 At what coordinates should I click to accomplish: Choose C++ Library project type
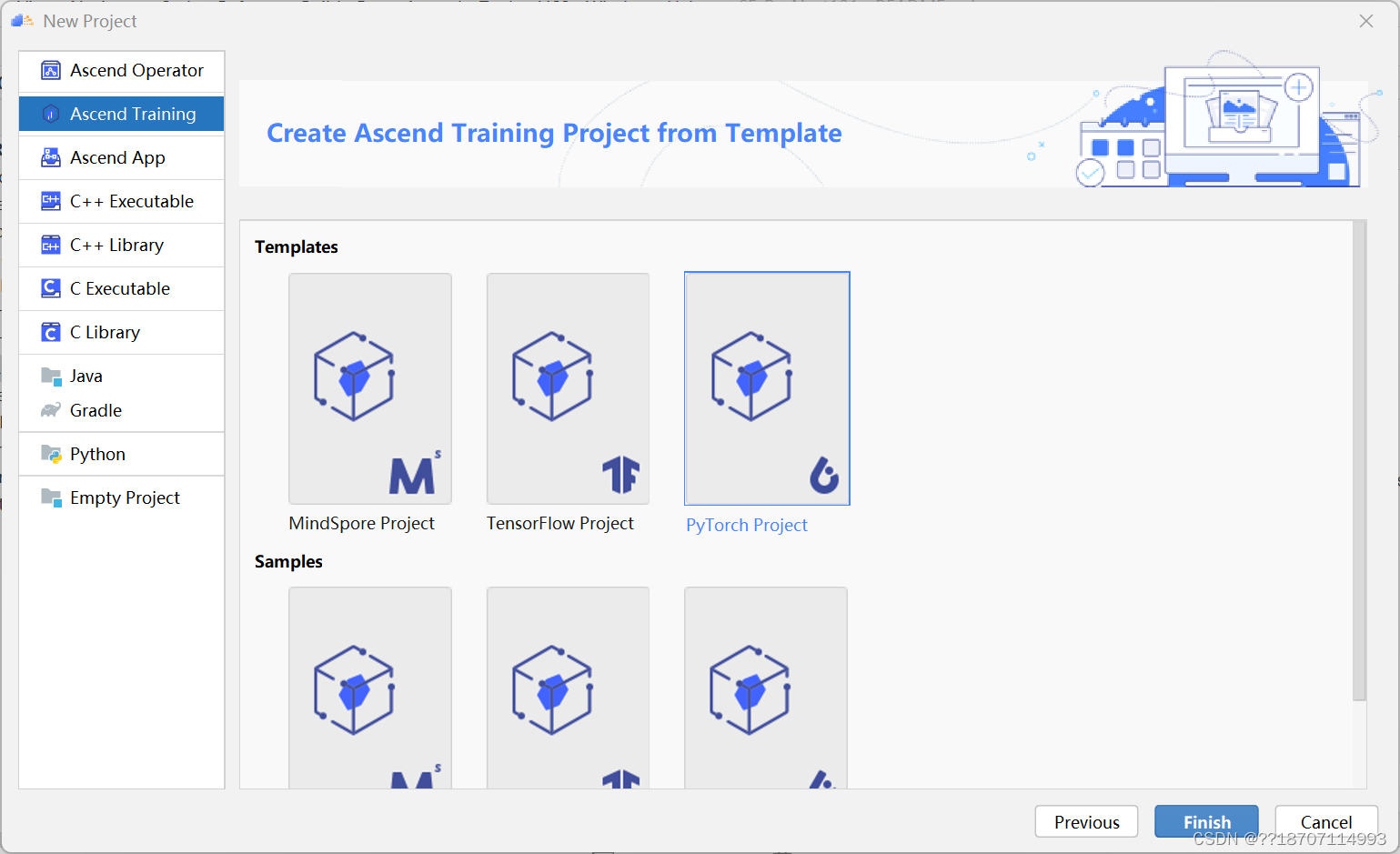point(122,245)
